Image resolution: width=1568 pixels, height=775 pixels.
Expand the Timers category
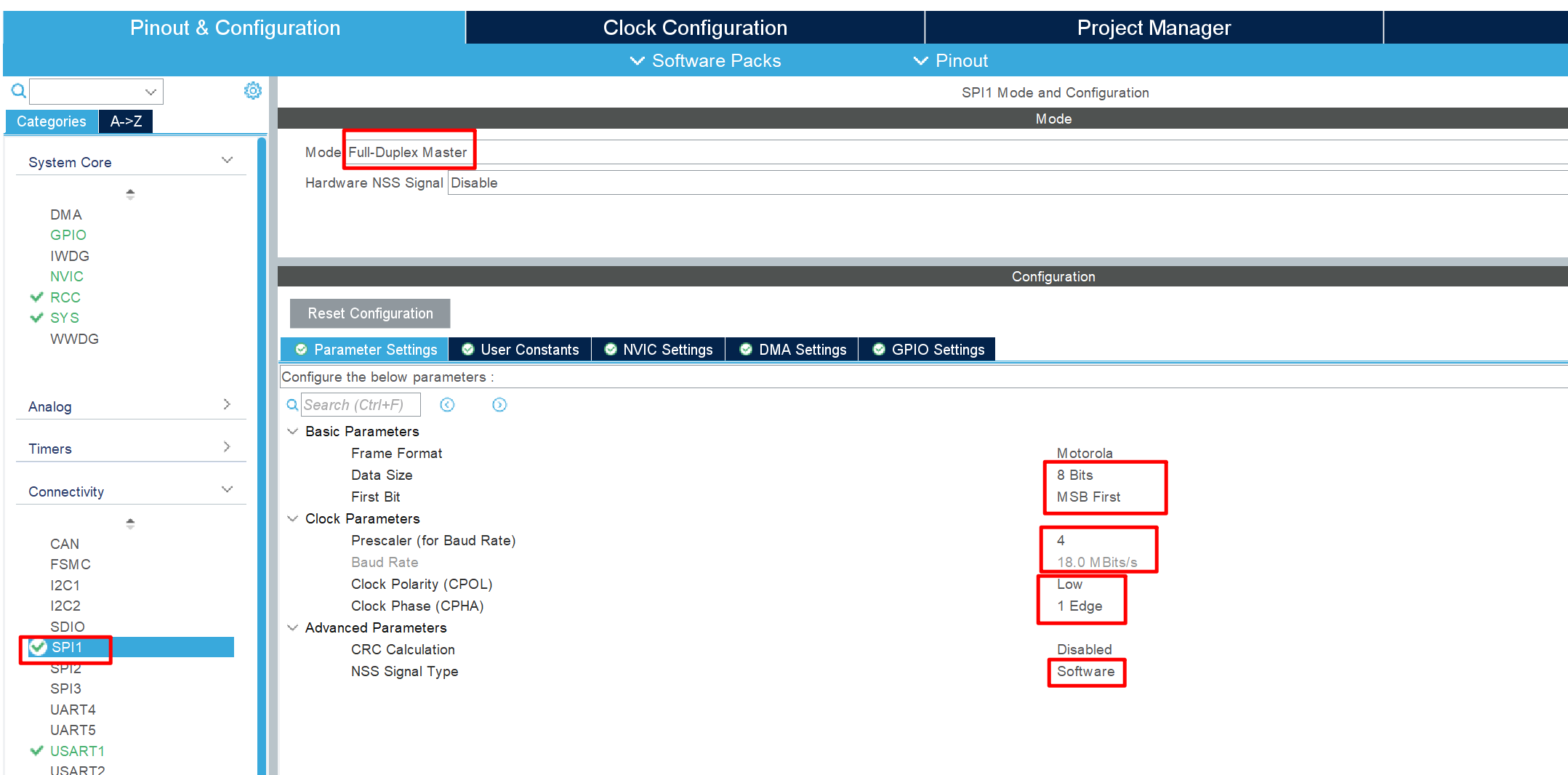pyautogui.click(x=227, y=446)
